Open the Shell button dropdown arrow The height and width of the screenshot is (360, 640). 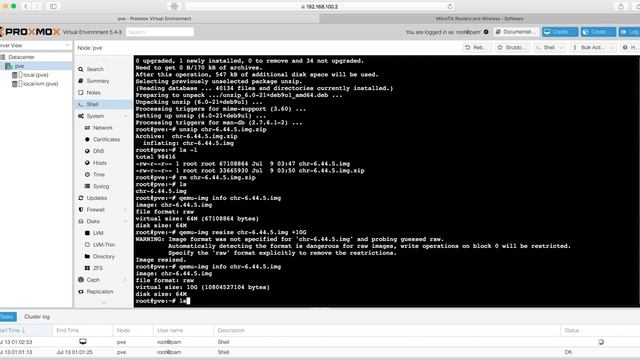coord(562,48)
